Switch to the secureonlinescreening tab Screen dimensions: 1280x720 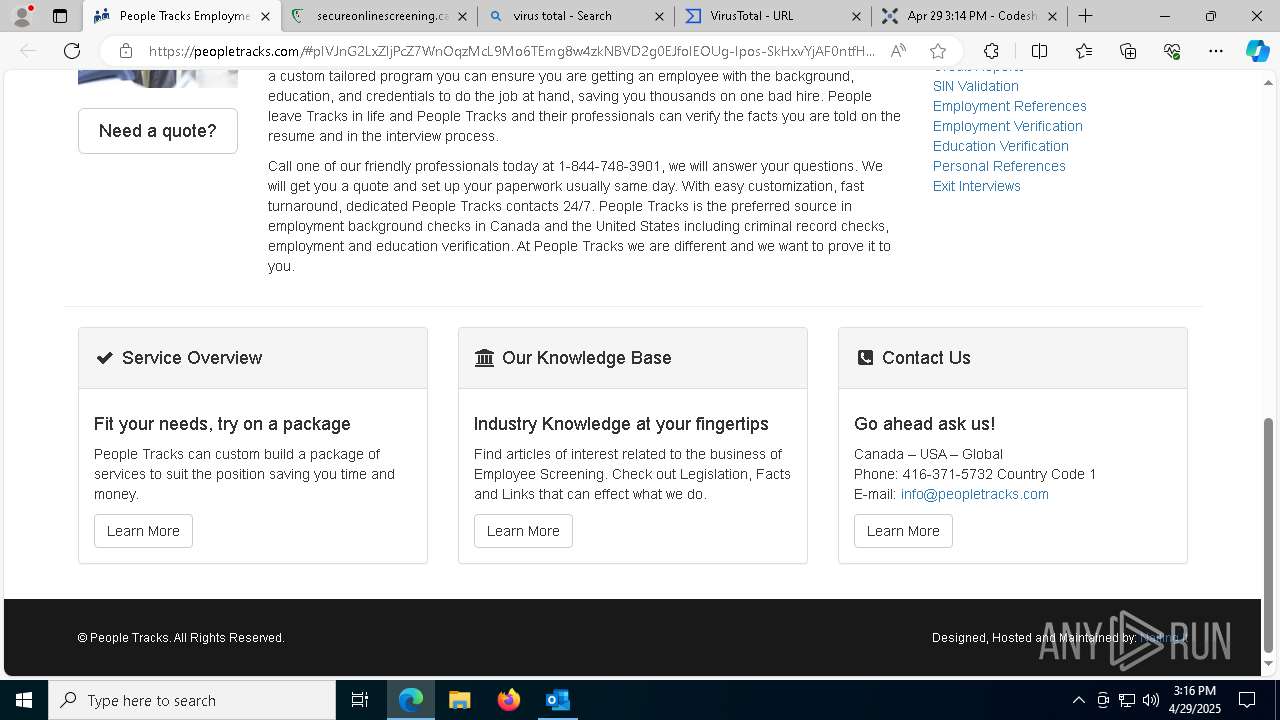coord(379,16)
